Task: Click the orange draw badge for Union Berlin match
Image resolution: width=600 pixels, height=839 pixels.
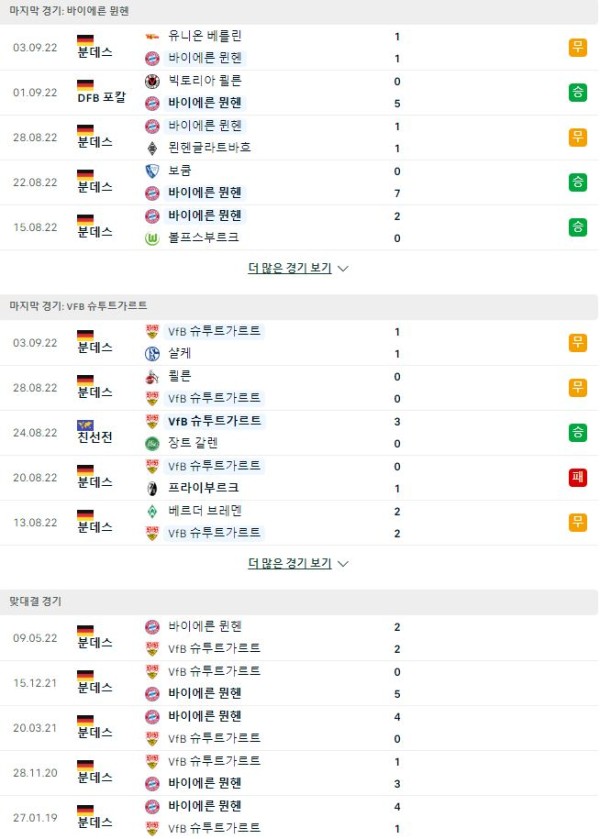Action: [x=578, y=47]
